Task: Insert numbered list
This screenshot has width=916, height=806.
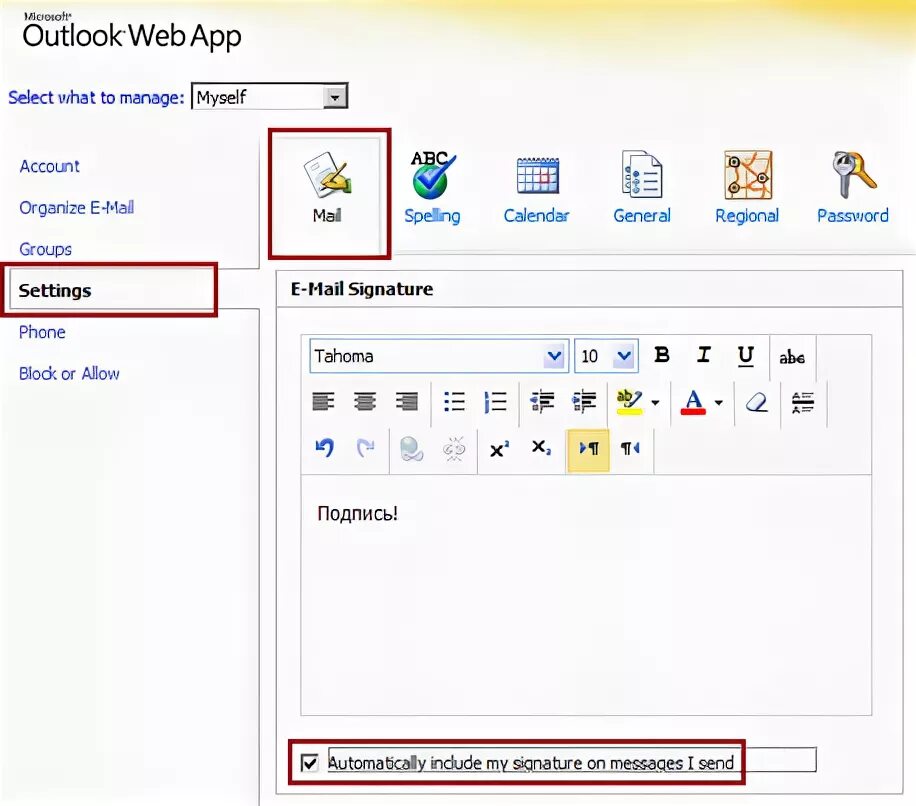Action: pyautogui.click(x=495, y=402)
